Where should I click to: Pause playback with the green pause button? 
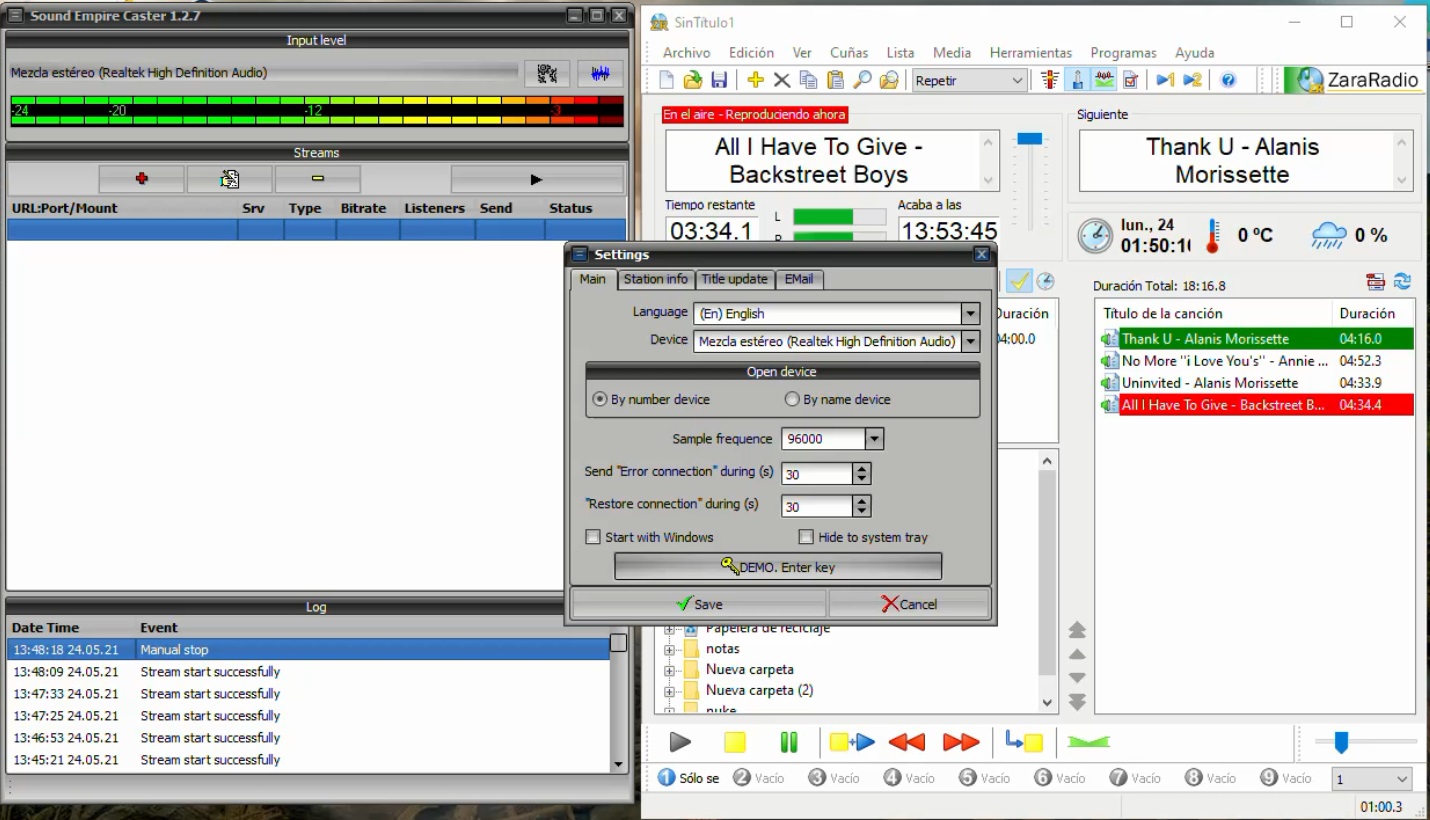point(789,742)
